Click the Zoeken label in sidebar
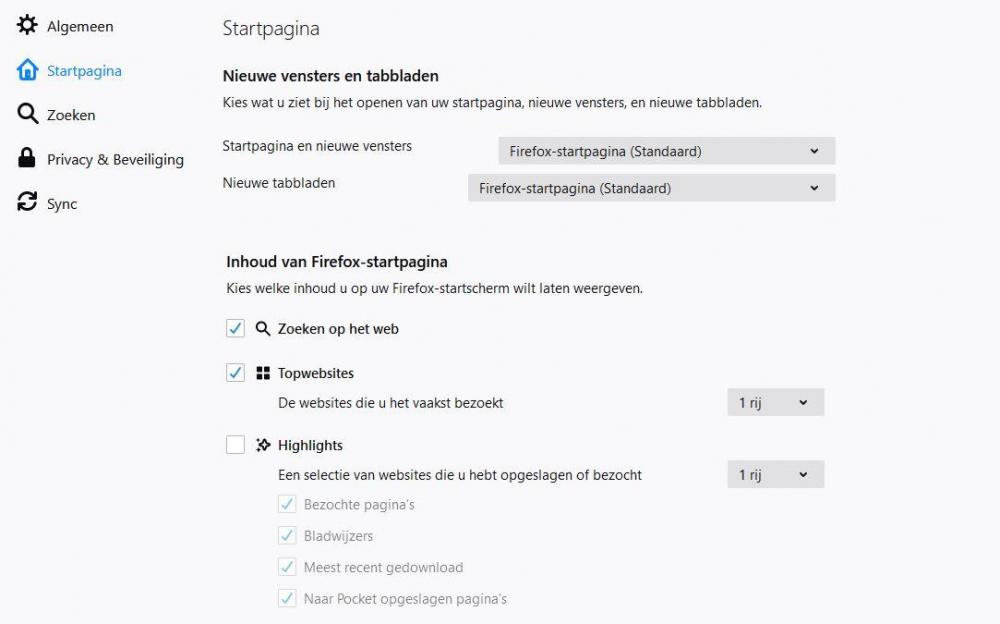1000x624 pixels. tap(71, 115)
